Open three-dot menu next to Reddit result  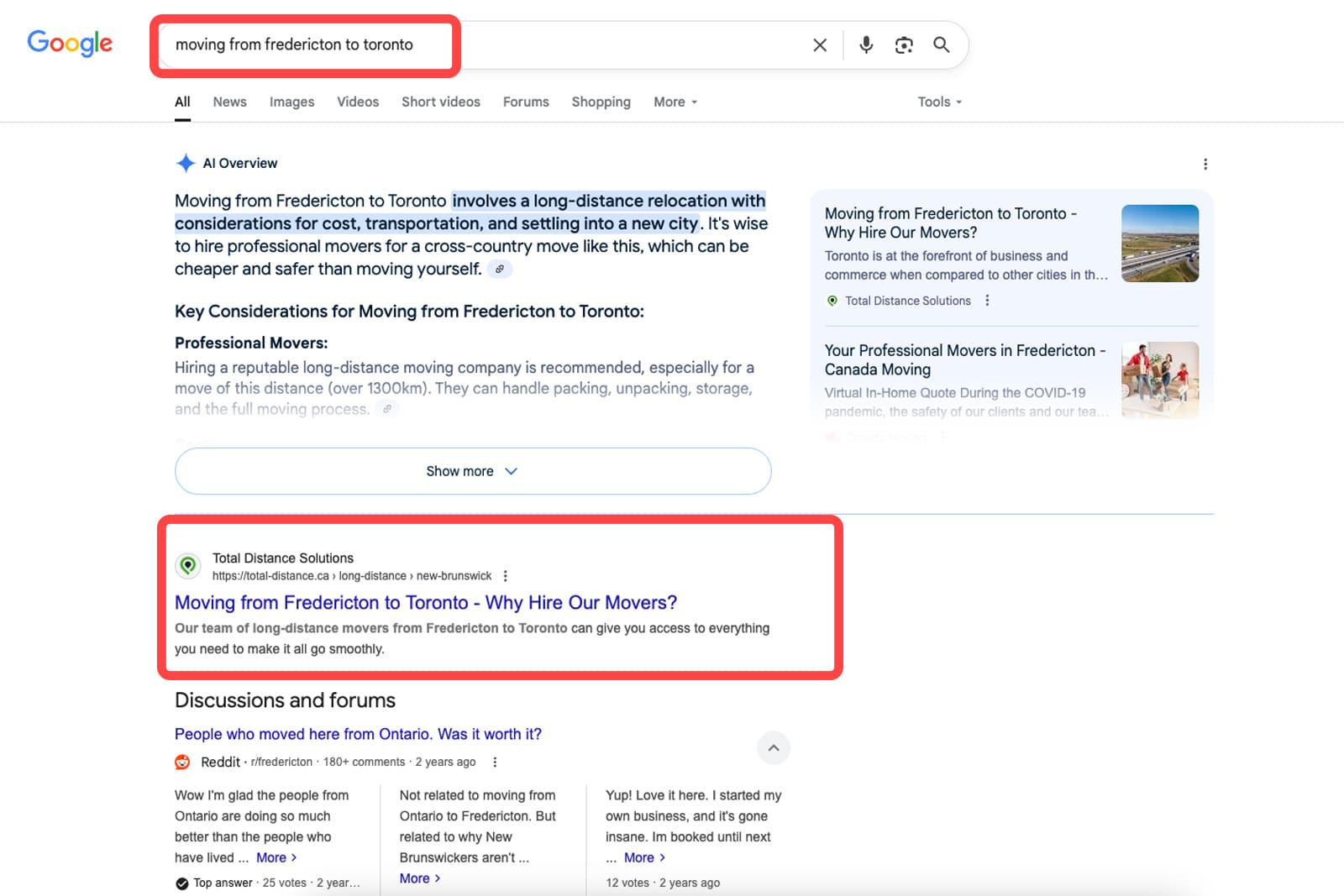pos(495,762)
